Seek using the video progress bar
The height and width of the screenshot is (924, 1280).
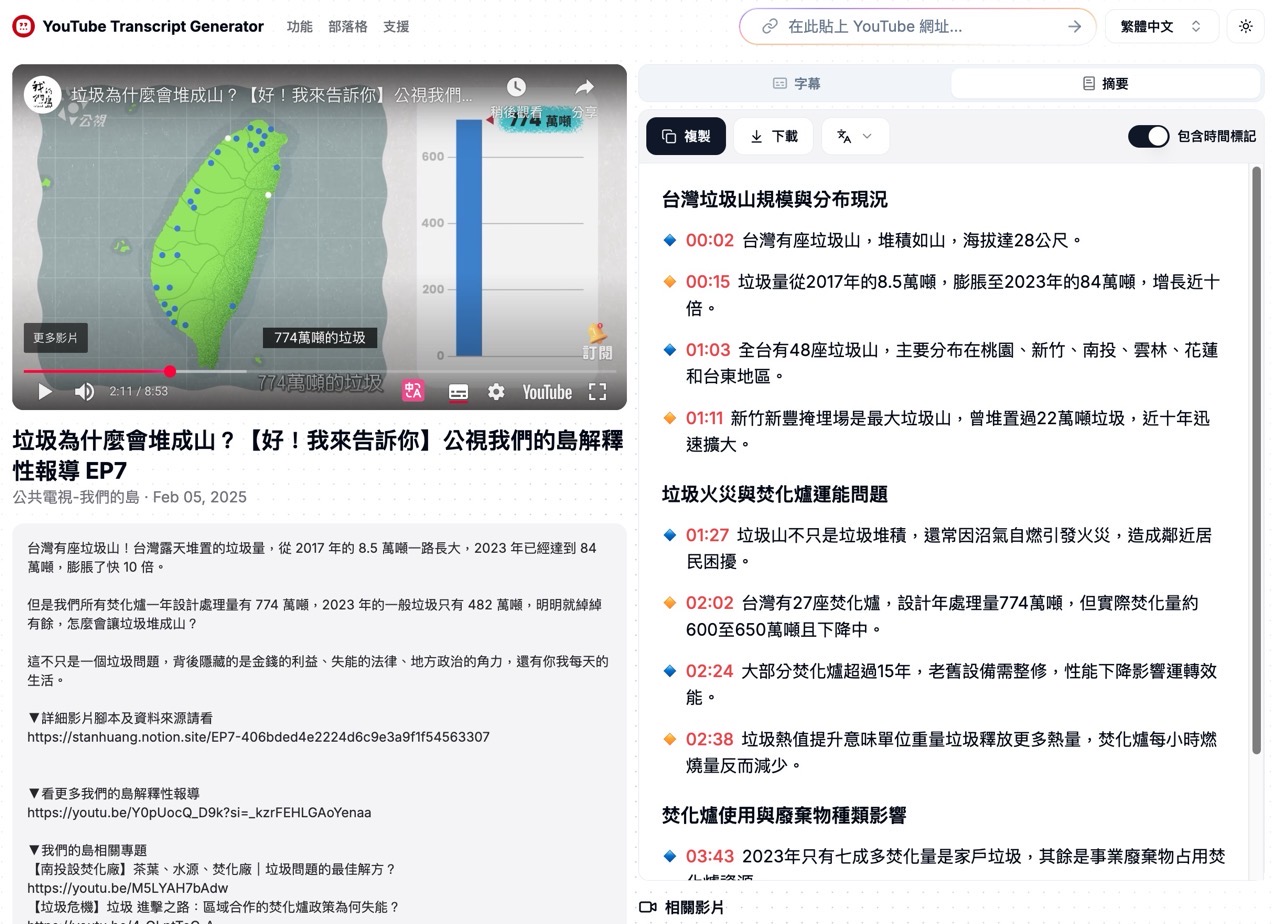(319, 371)
